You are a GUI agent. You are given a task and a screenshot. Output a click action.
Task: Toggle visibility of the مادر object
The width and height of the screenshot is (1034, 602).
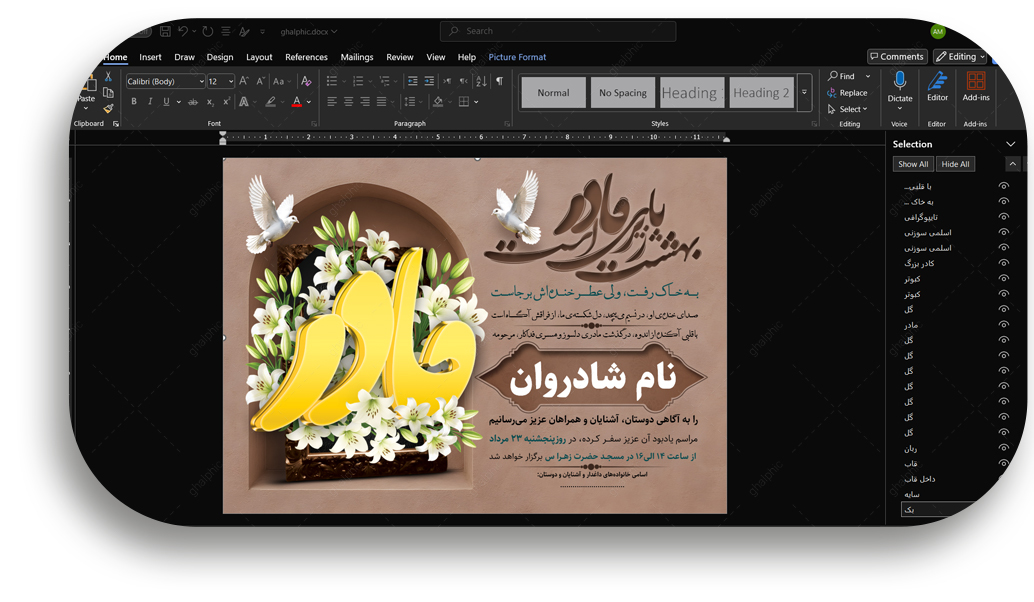coord(1003,325)
